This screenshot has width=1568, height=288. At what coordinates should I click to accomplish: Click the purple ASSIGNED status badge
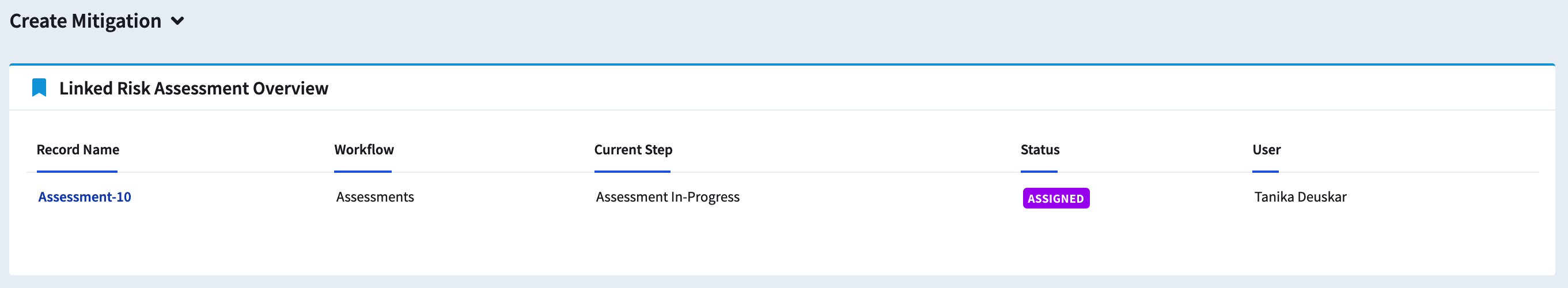click(1056, 199)
